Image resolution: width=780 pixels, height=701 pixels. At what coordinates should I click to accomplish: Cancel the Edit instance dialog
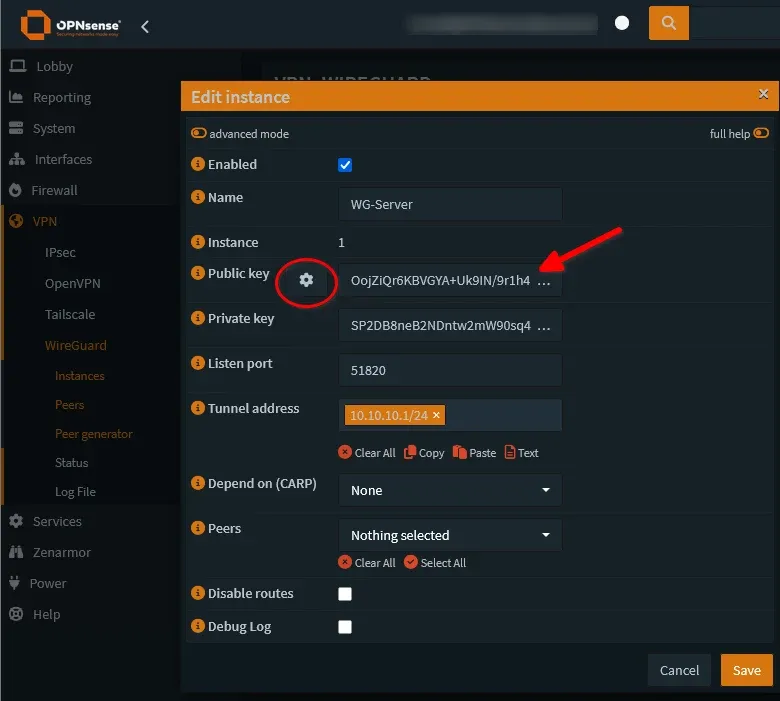(679, 670)
